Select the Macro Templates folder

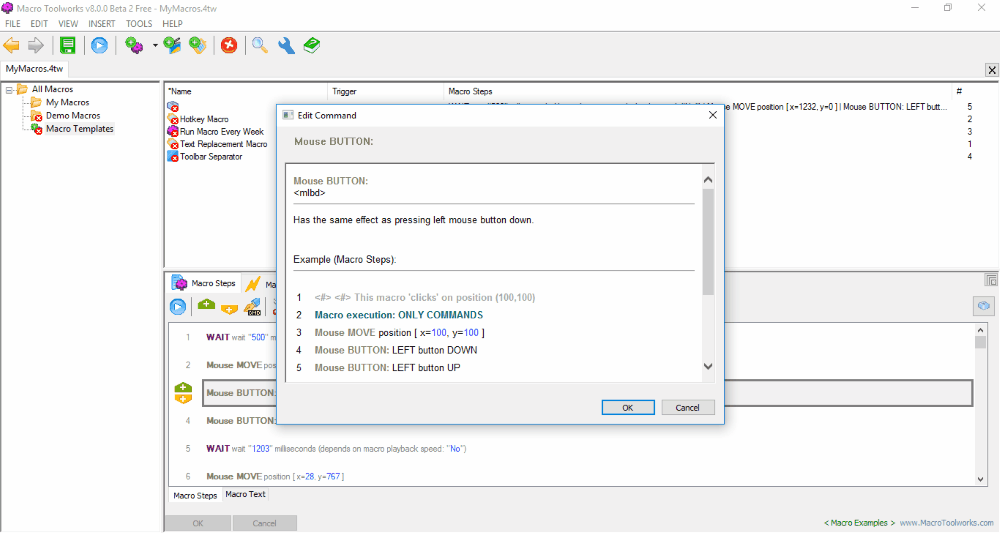pos(79,129)
